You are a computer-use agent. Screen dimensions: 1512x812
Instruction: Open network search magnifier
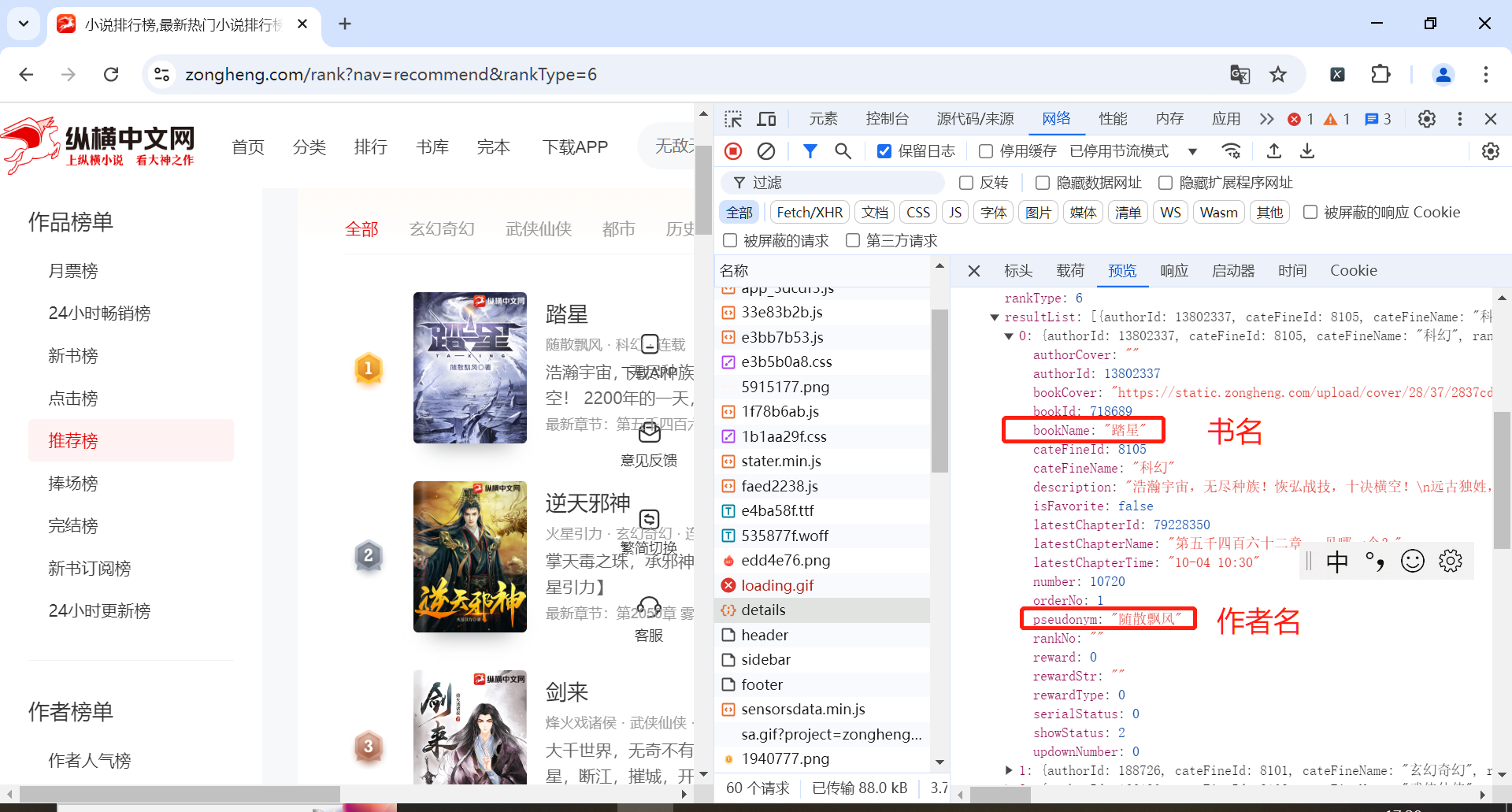click(843, 150)
